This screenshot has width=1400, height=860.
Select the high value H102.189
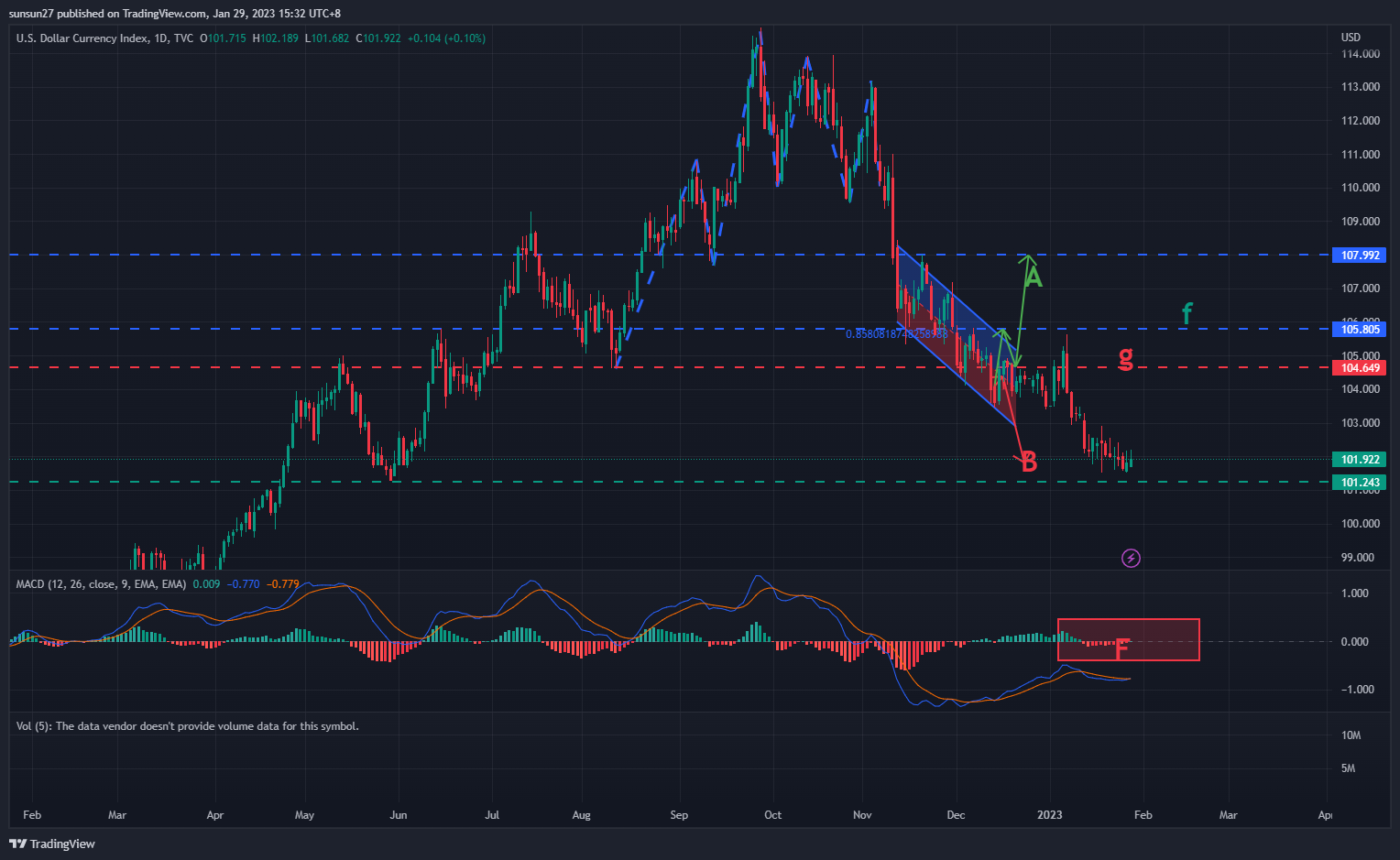[275, 38]
